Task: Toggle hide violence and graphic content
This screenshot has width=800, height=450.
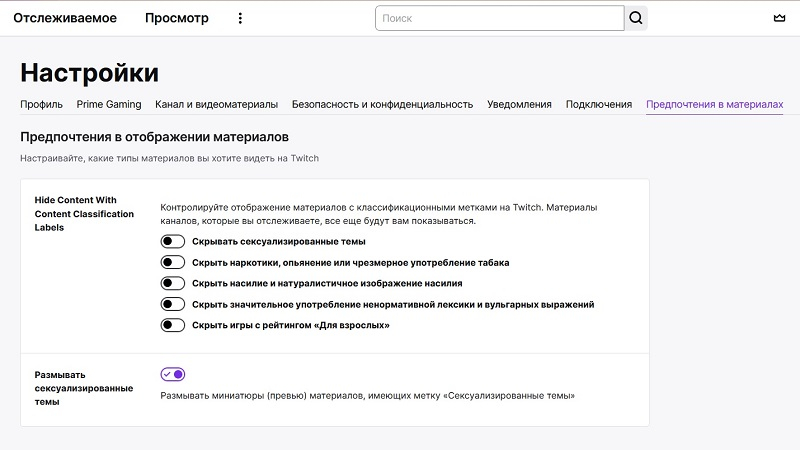Action: 173,283
